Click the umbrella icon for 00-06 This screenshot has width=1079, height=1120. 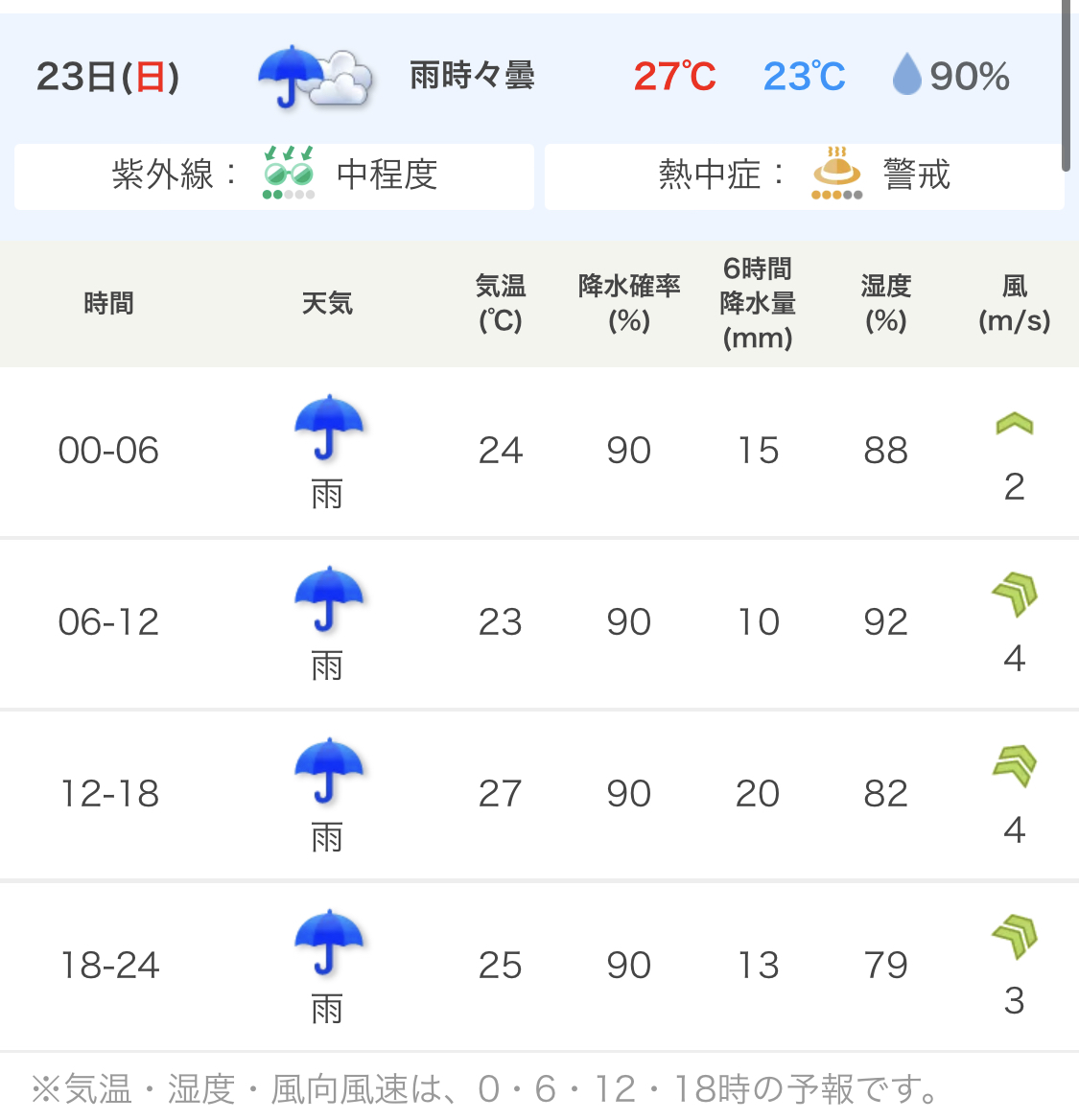[328, 429]
